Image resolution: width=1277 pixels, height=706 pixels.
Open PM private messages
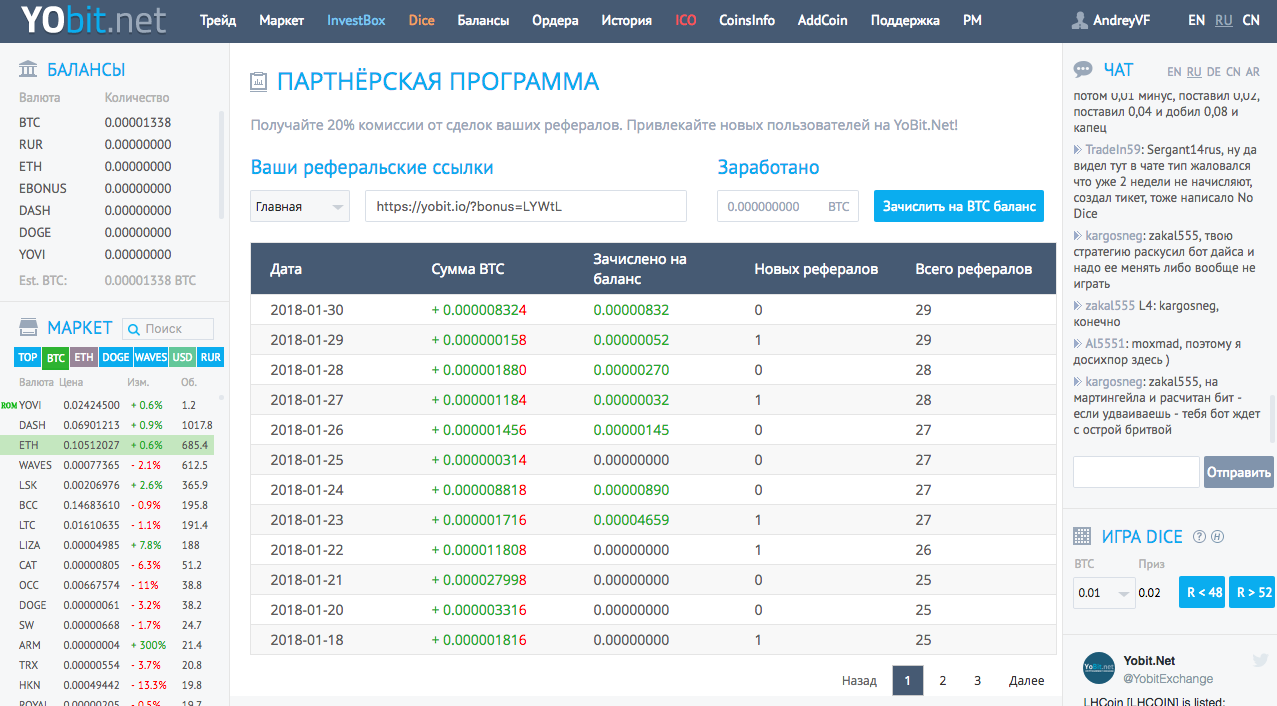972,20
